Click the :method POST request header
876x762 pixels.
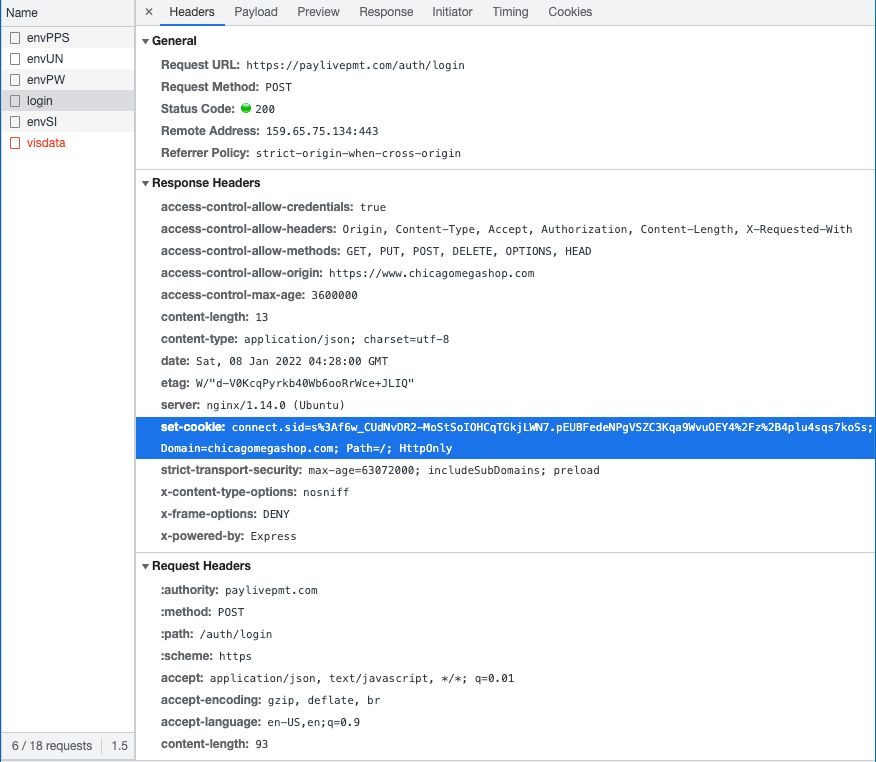231,612
